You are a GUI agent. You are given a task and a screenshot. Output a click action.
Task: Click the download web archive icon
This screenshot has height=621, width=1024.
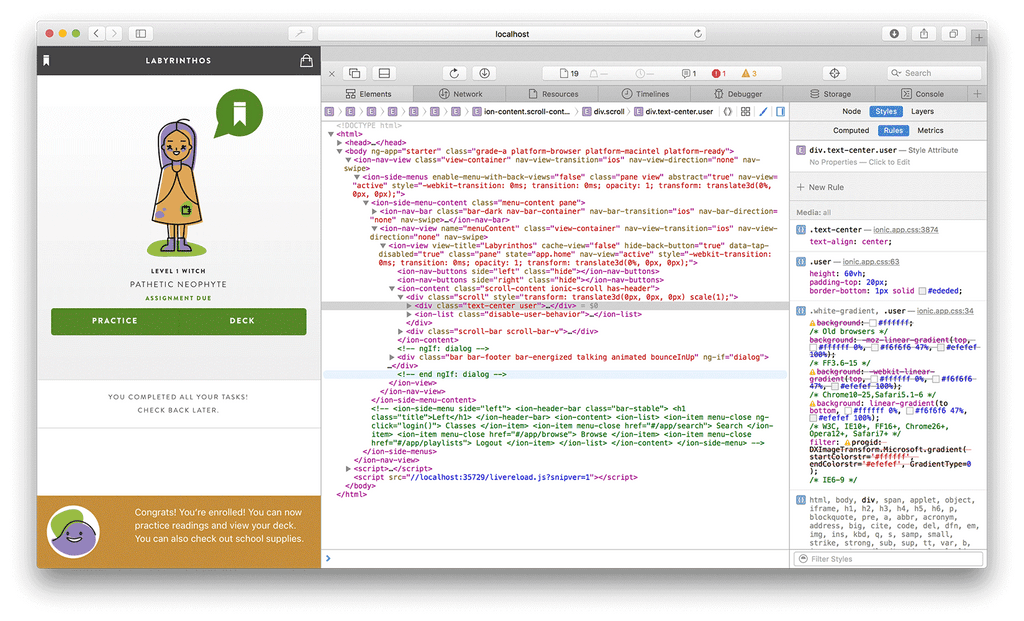tap(484, 73)
